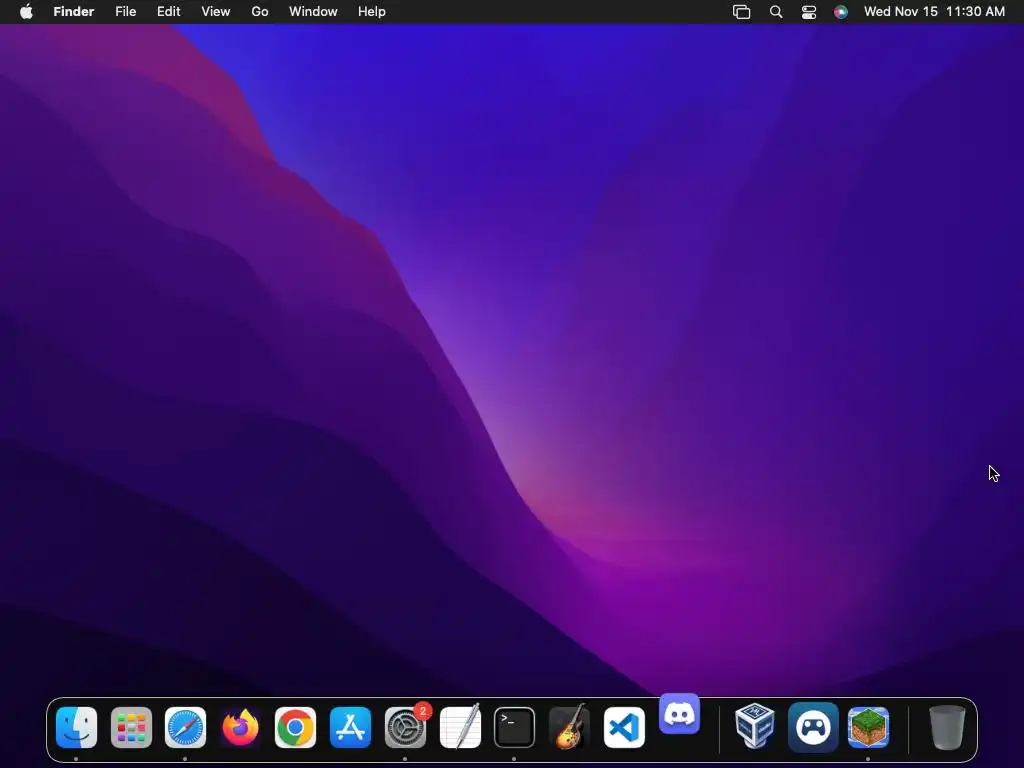Open Terminal from the Dock
Screen dimensions: 1024x768
pos(515,727)
